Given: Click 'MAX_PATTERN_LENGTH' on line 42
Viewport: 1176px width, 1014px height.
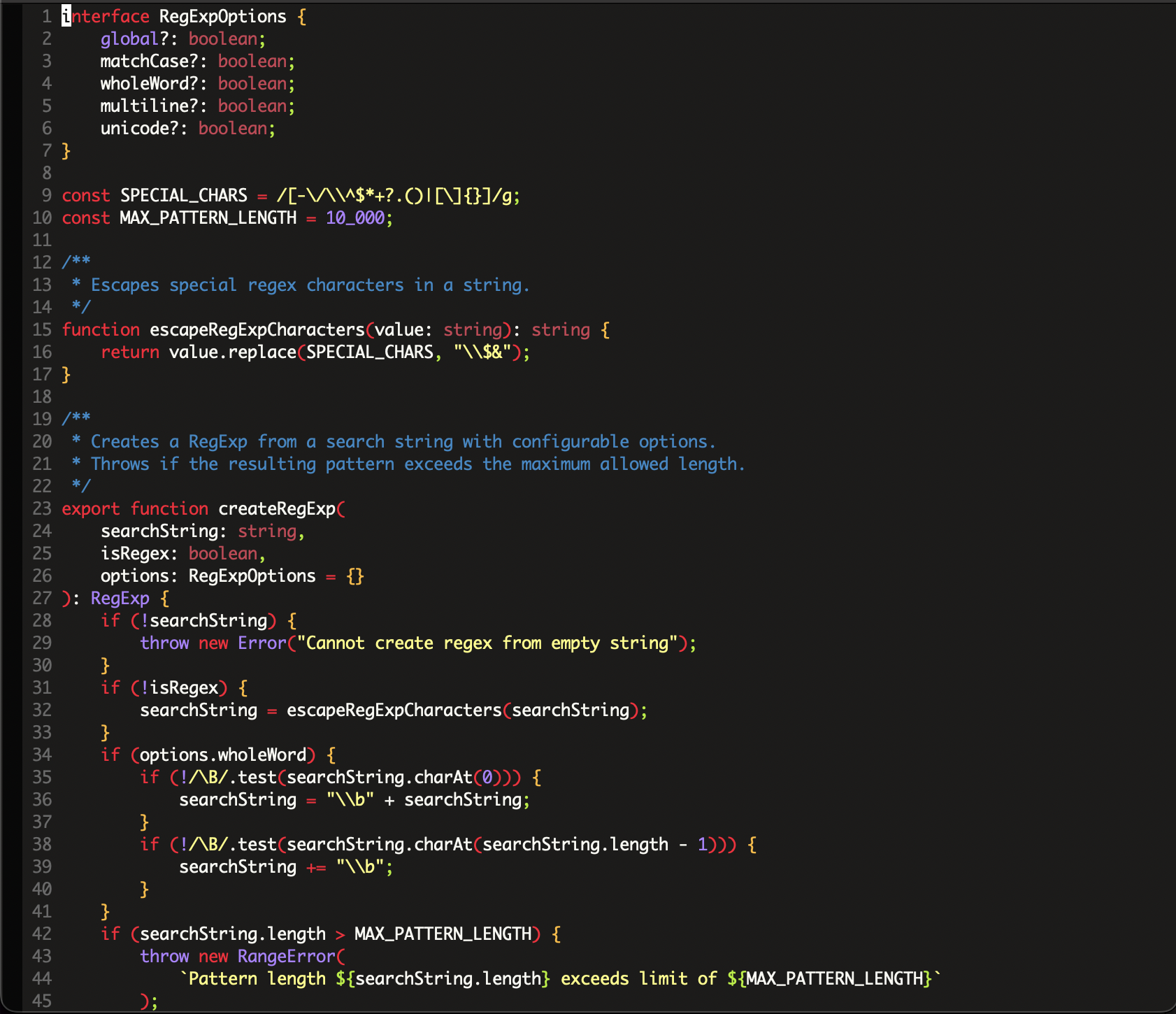Looking at the screenshot, I should coord(443,934).
